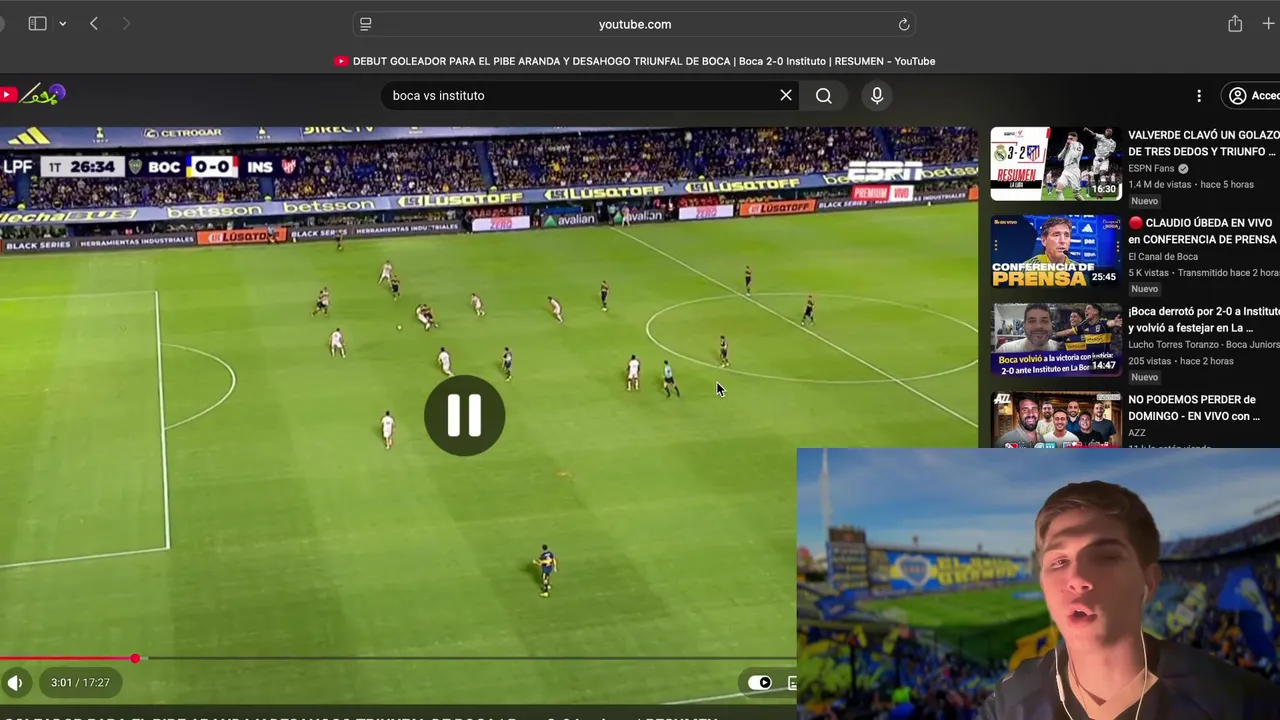Open the Safari share menu
1280x720 pixels.
1235,23
